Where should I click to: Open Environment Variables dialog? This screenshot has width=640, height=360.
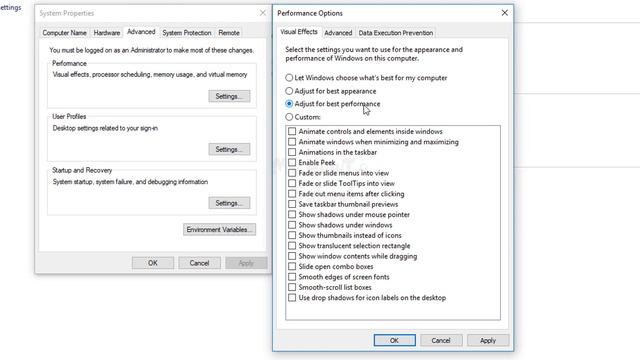219,229
